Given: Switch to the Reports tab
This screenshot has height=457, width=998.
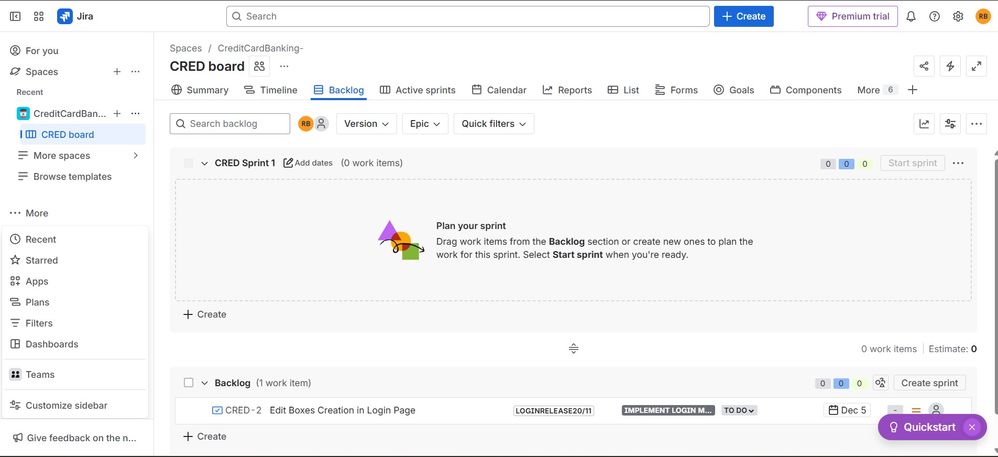Looking at the screenshot, I should click(x=567, y=90).
